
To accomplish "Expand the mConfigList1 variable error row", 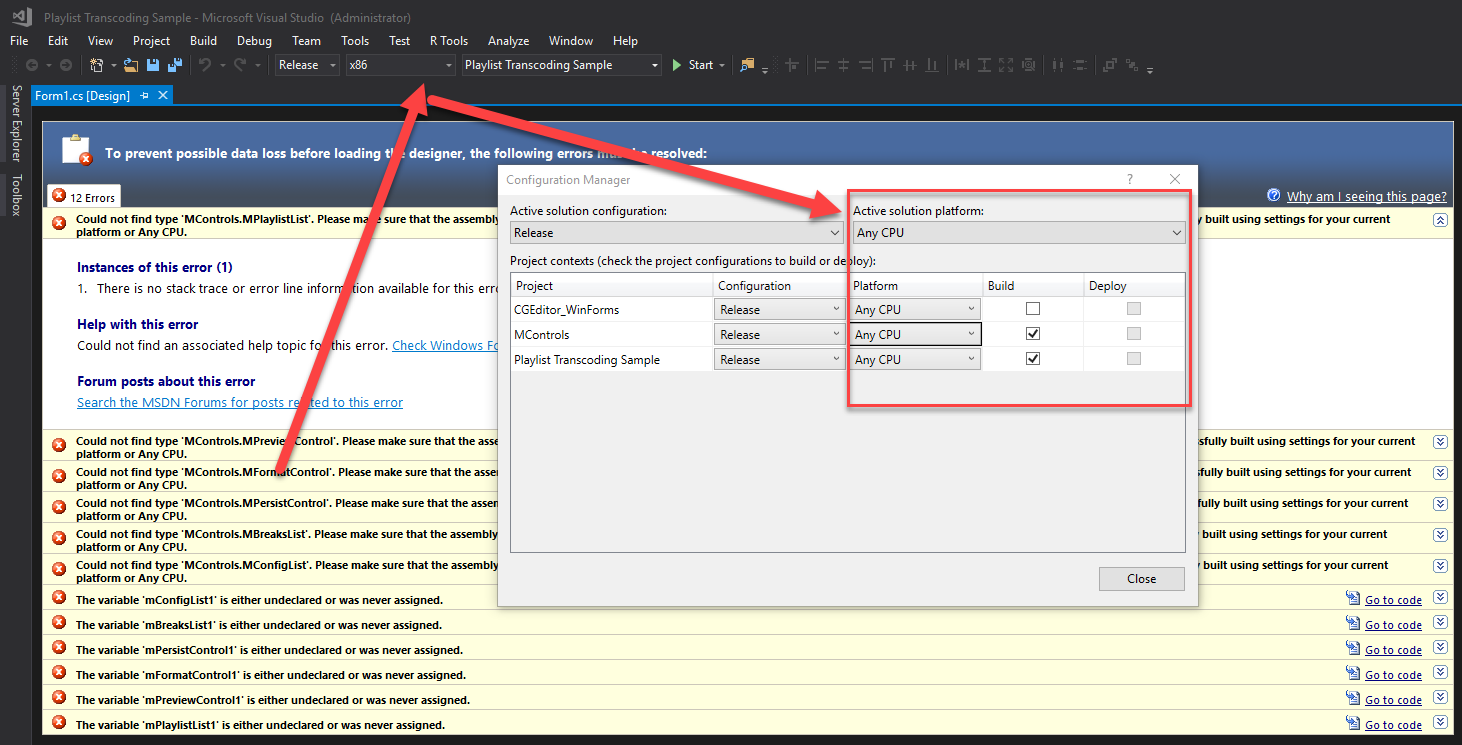I will click(1440, 597).
